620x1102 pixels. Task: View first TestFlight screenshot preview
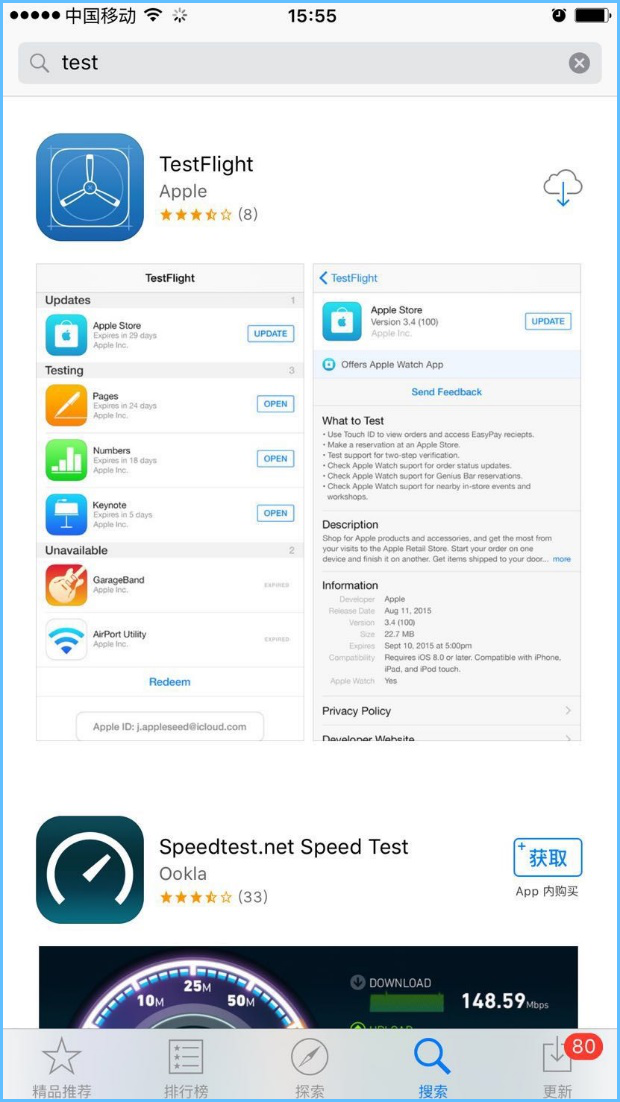coord(170,502)
